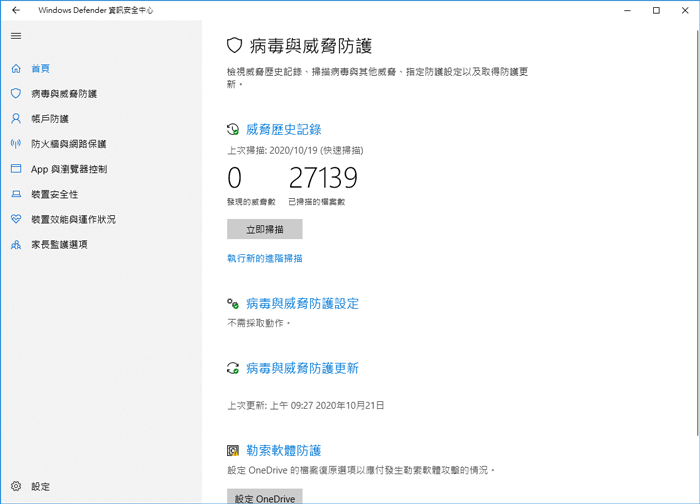The image size is (700, 504).
Task: Click the OneDrive file recovery description text
Action: pos(361,471)
